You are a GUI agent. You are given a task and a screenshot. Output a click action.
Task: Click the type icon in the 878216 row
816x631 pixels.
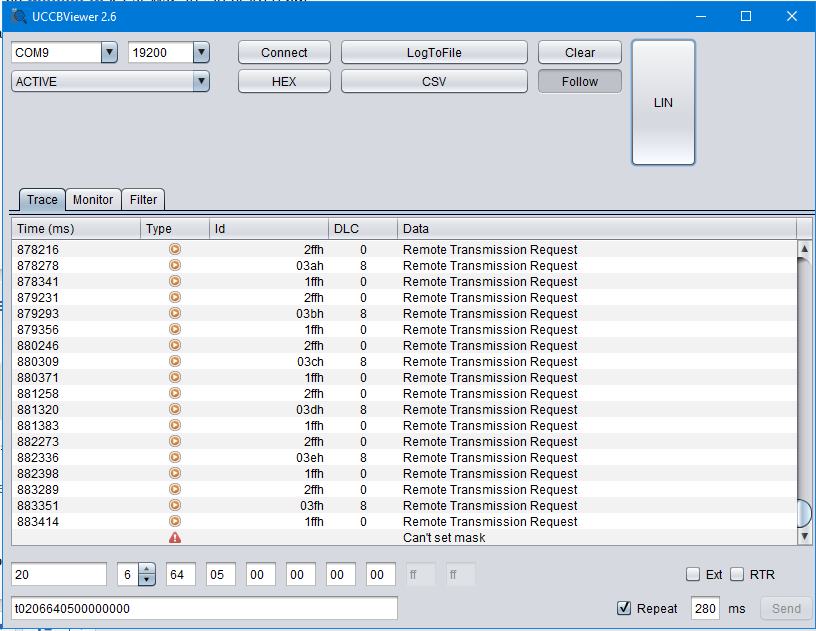(x=175, y=250)
